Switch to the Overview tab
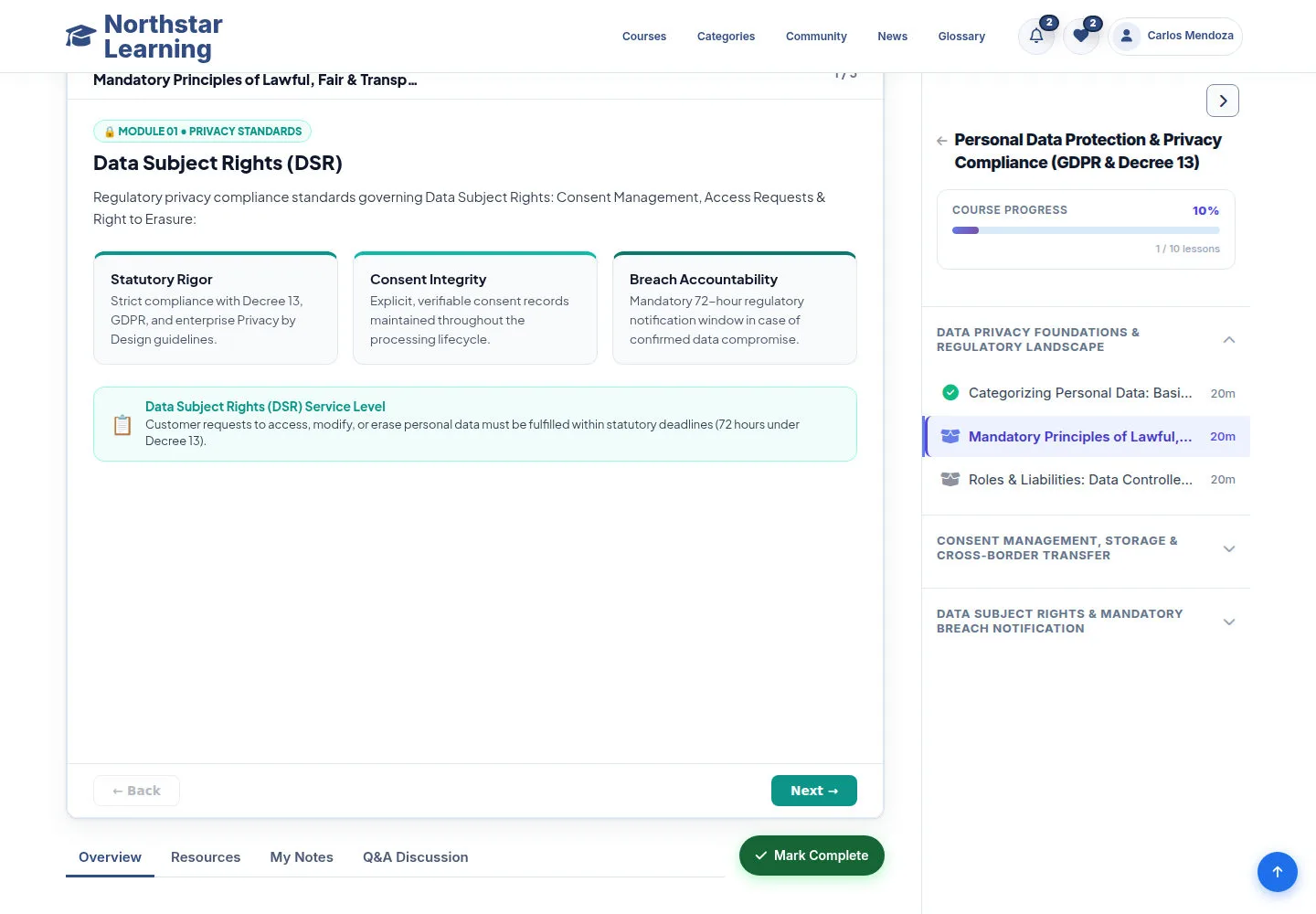1316x914 pixels. pyautogui.click(x=110, y=857)
